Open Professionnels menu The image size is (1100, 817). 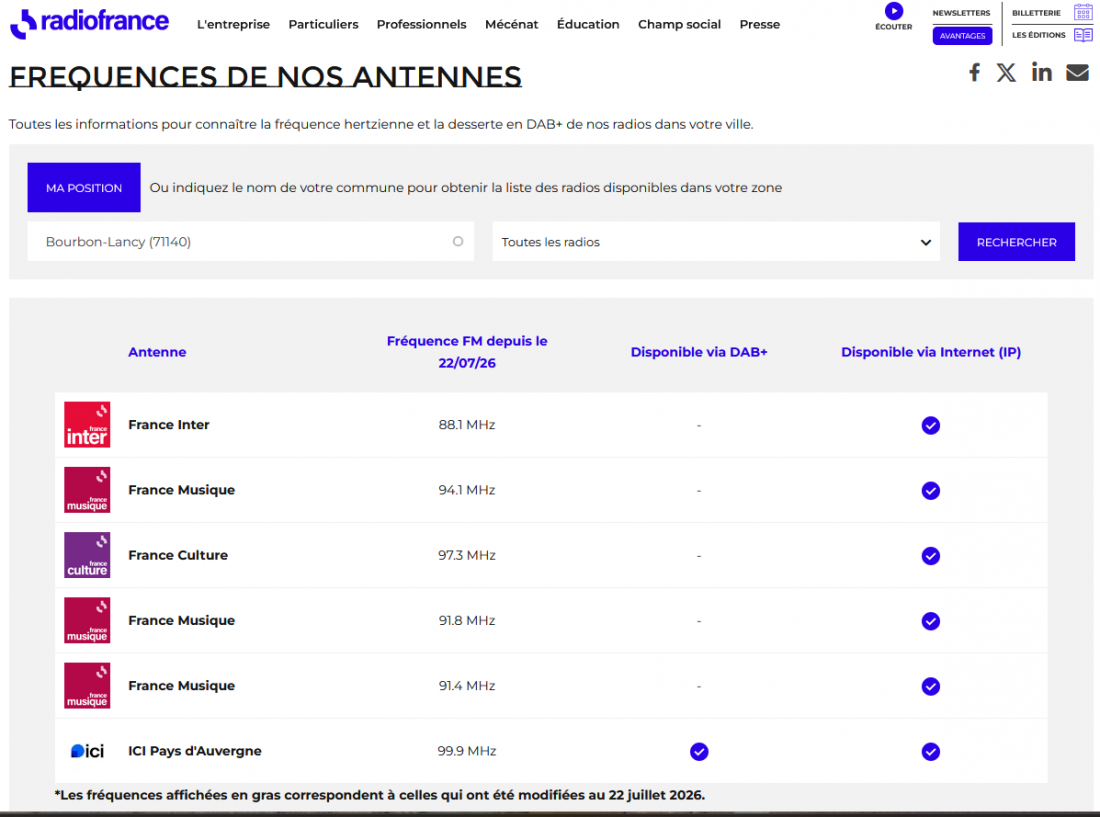click(422, 25)
